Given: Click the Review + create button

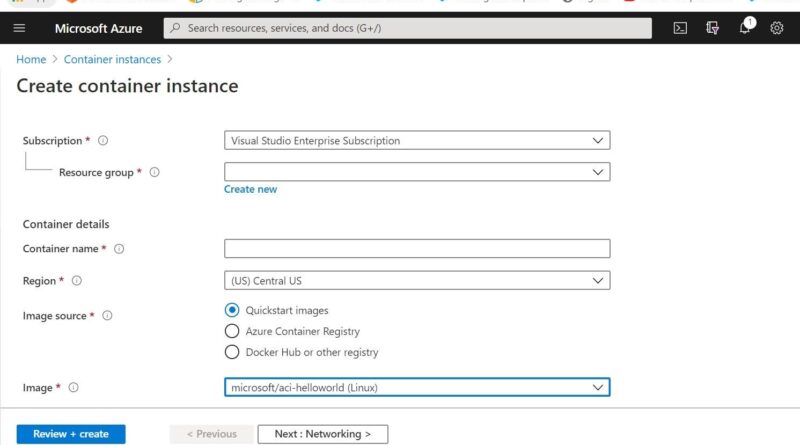Looking at the screenshot, I should (71, 434).
